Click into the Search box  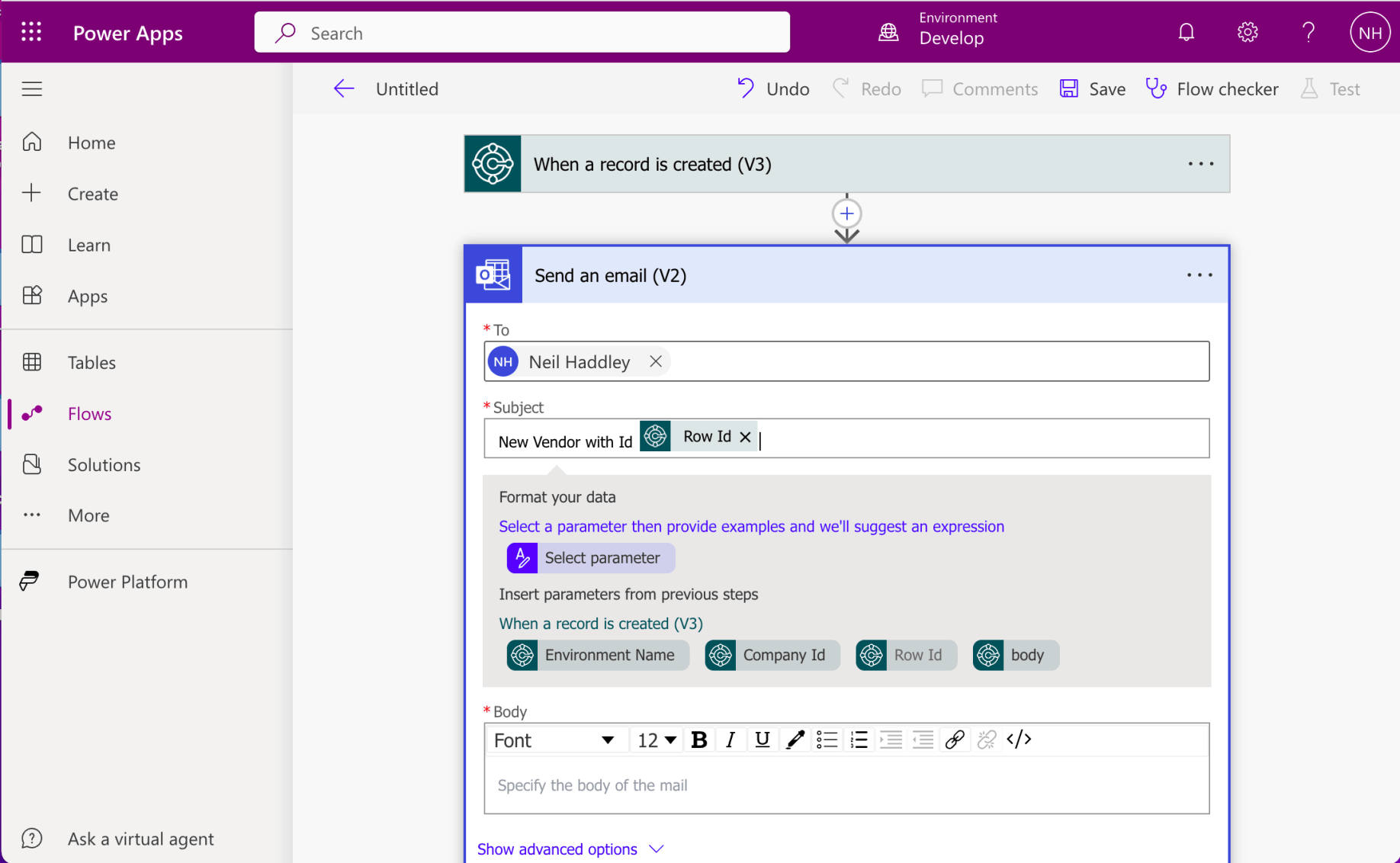522,33
